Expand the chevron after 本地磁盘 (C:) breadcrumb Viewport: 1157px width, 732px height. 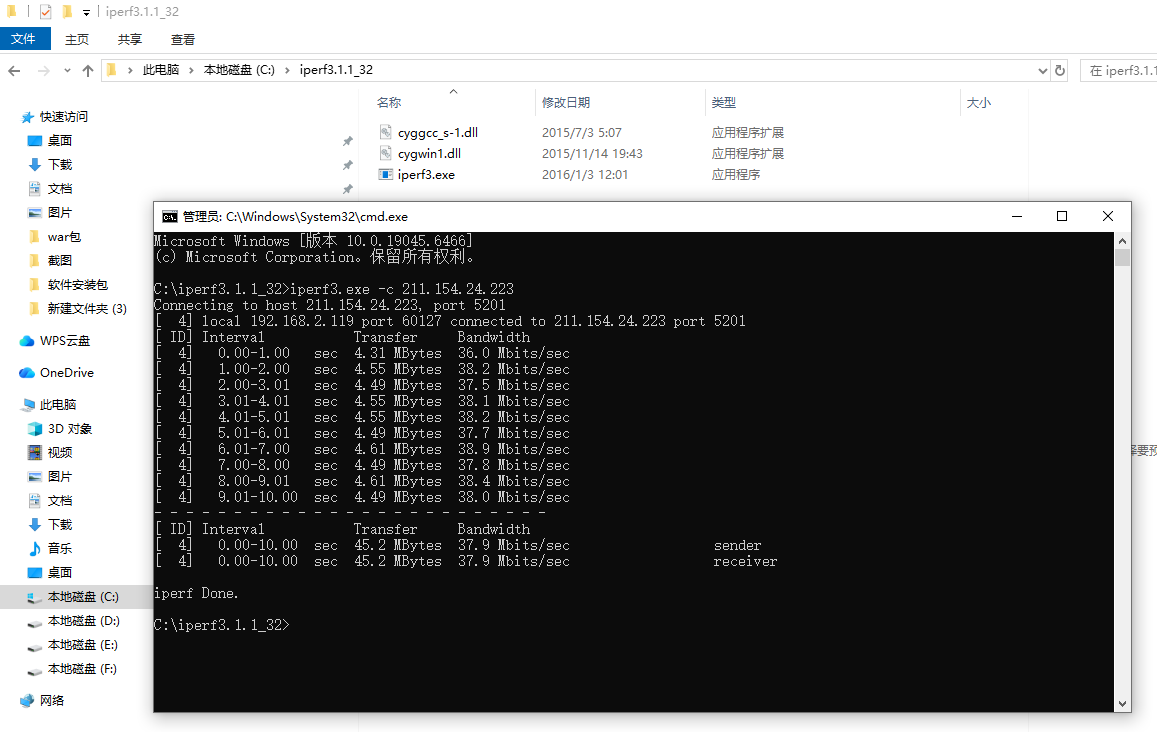(x=287, y=70)
